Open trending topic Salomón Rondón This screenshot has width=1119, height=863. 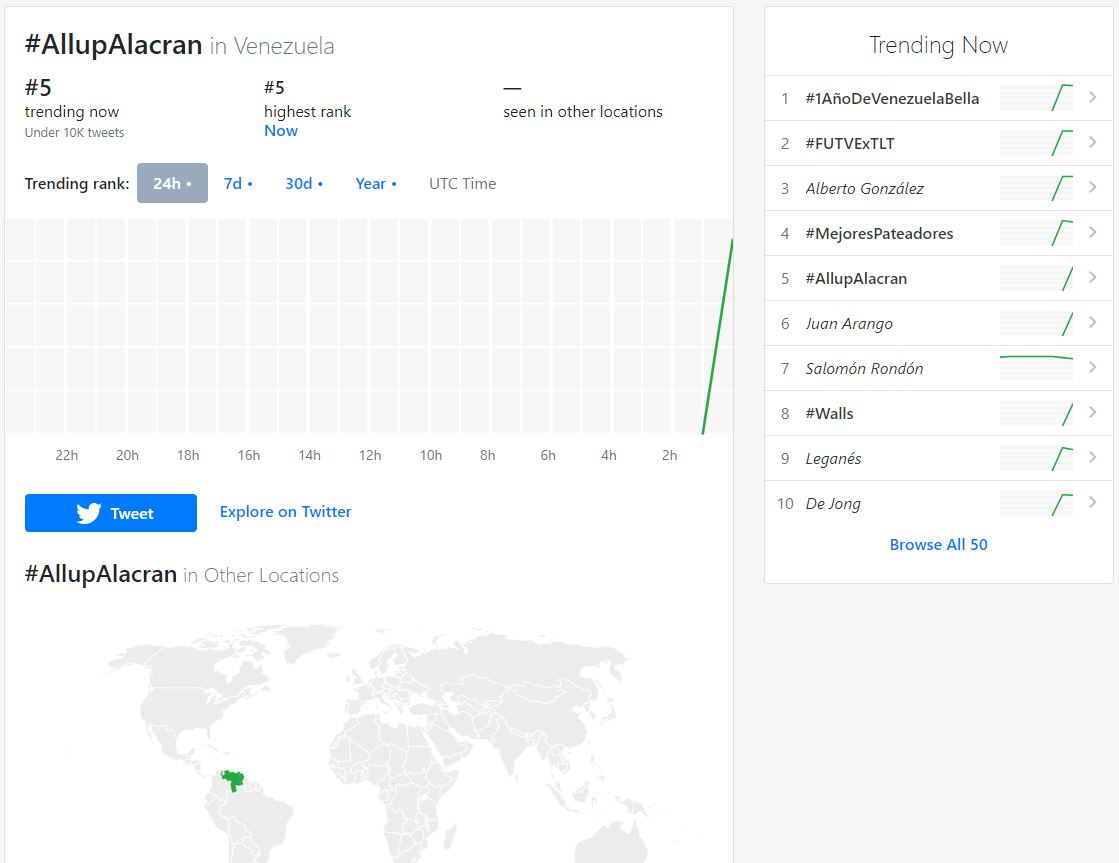[864, 368]
